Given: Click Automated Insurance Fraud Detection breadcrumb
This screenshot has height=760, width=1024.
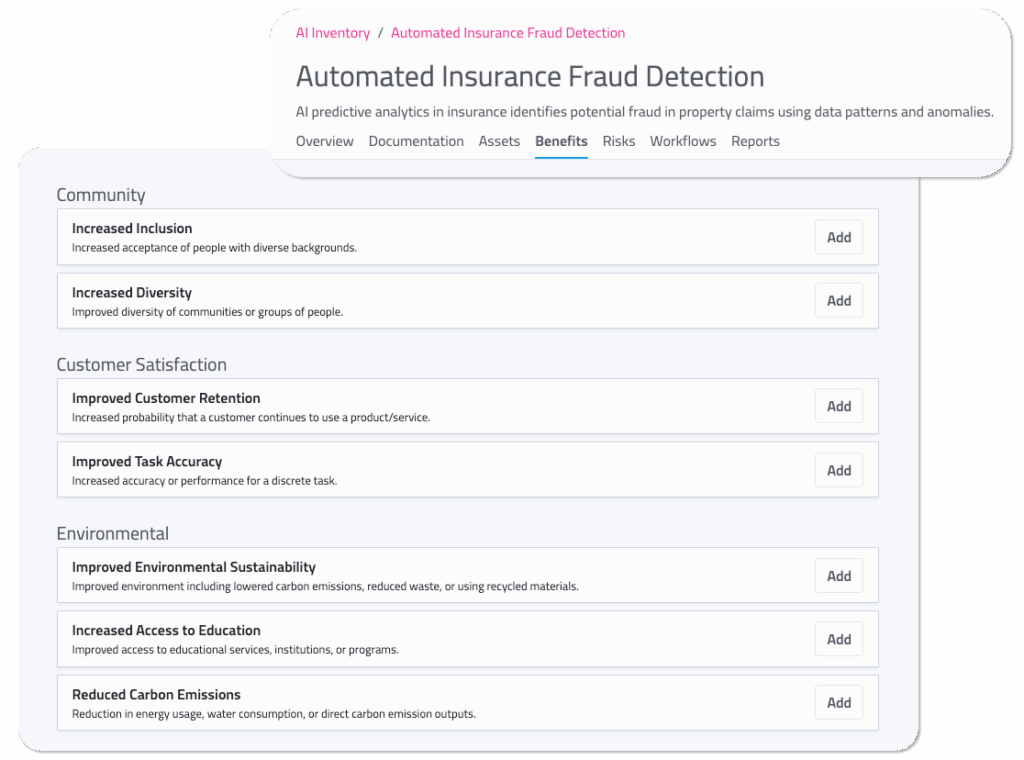Looking at the screenshot, I should [508, 33].
